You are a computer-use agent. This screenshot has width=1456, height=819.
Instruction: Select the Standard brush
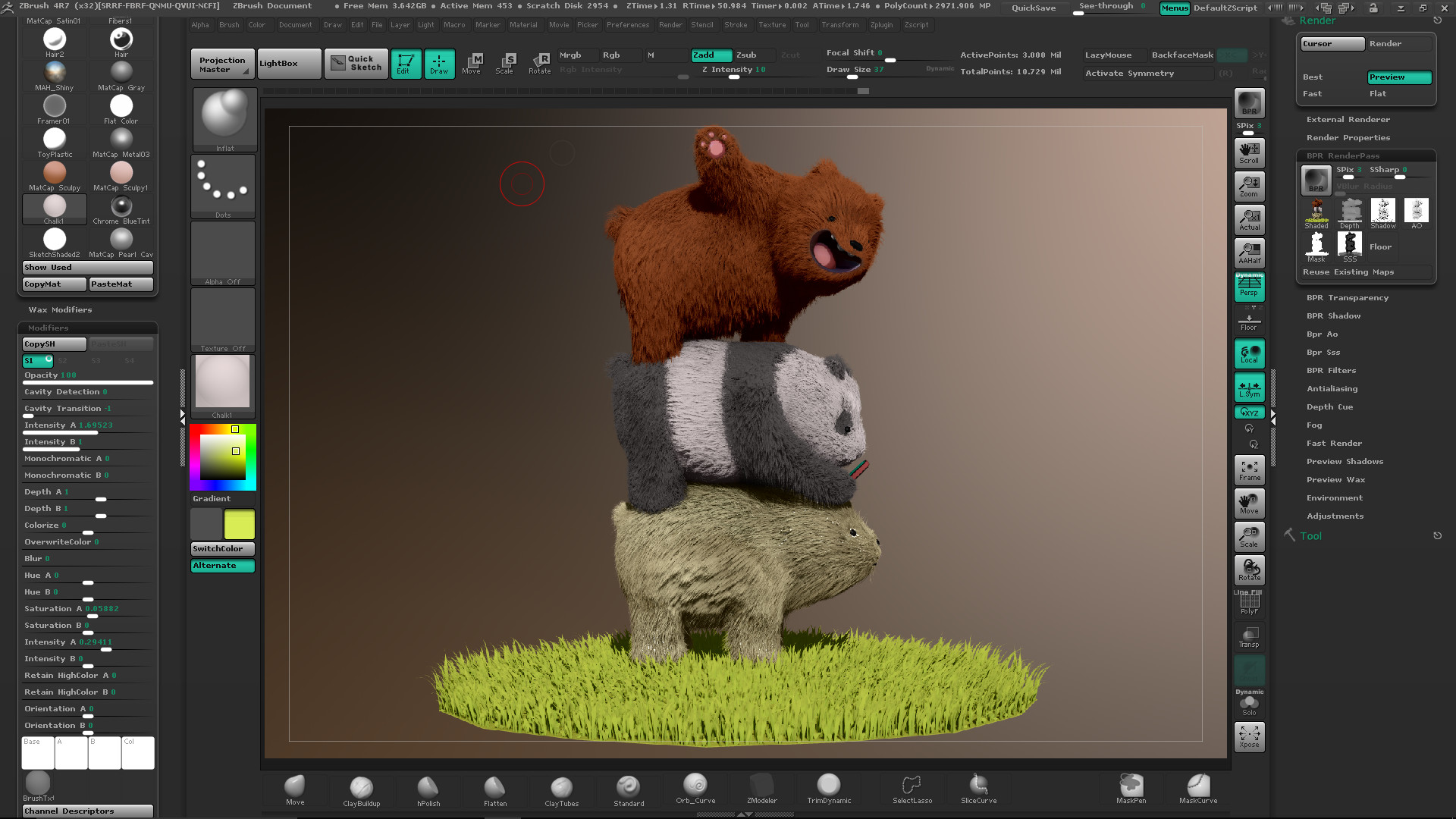click(x=629, y=791)
